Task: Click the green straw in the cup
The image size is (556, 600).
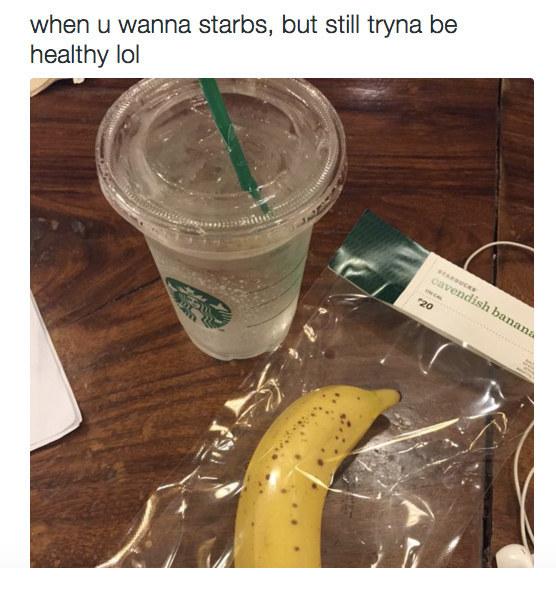Action: (234, 145)
